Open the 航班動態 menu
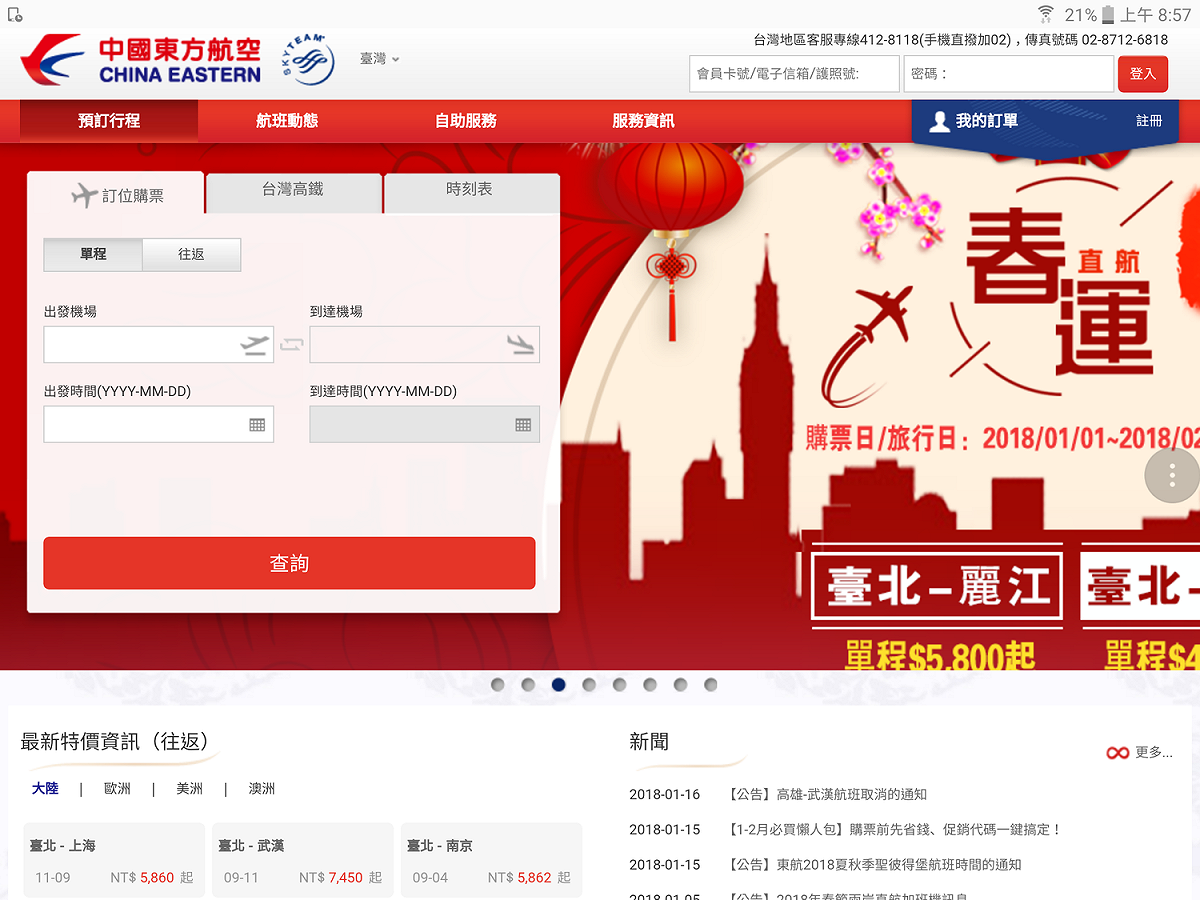This screenshot has width=1200, height=900. point(287,121)
